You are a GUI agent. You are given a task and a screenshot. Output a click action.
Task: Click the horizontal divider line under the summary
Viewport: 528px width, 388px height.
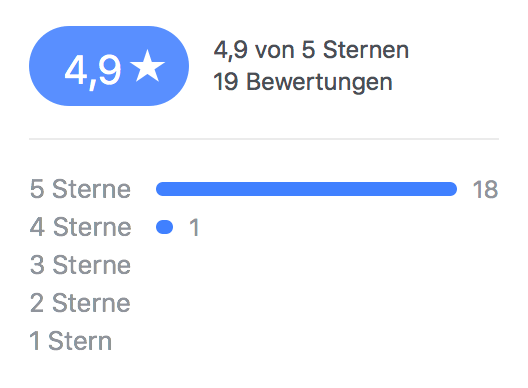pos(264,139)
